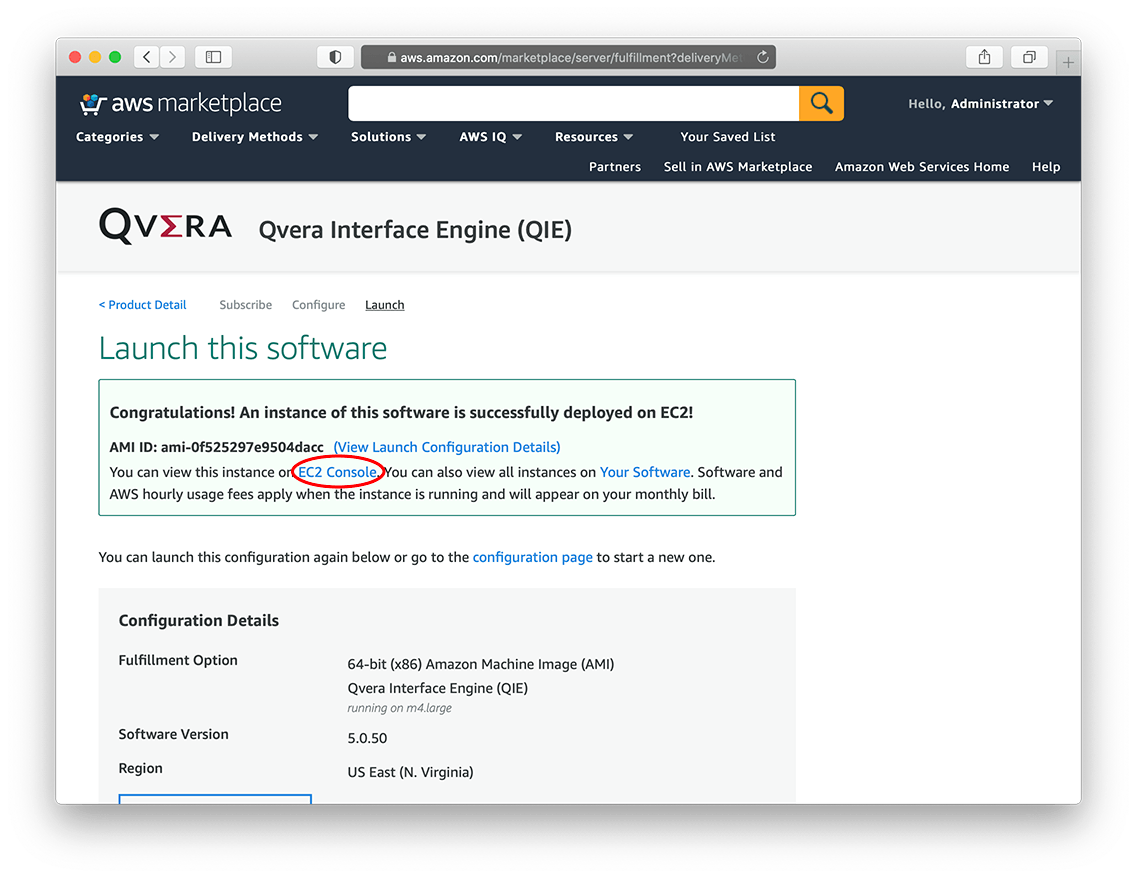1137x878 pixels.
Task: Return to Product Detail page
Action: [142, 305]
